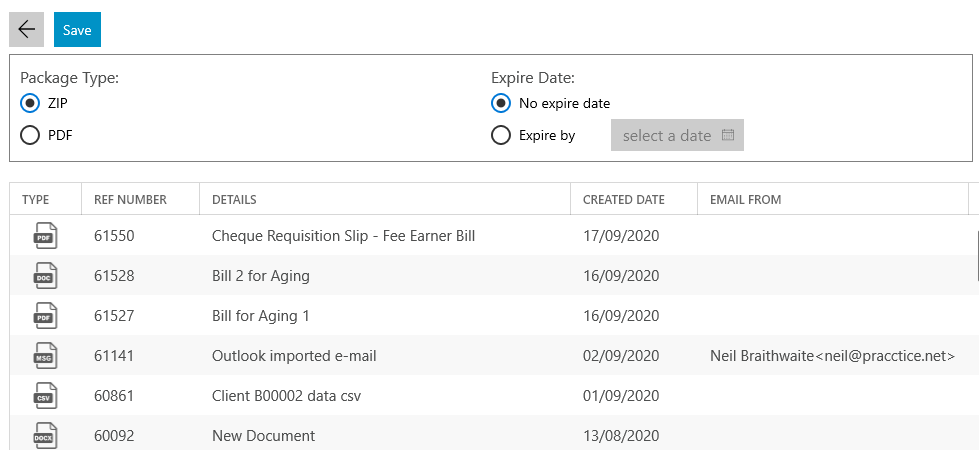The width and height of the screenshot is (979, 450).
Task: Click the DOC file icon for Bill 2 for Aging
Action: pos(45,276)
